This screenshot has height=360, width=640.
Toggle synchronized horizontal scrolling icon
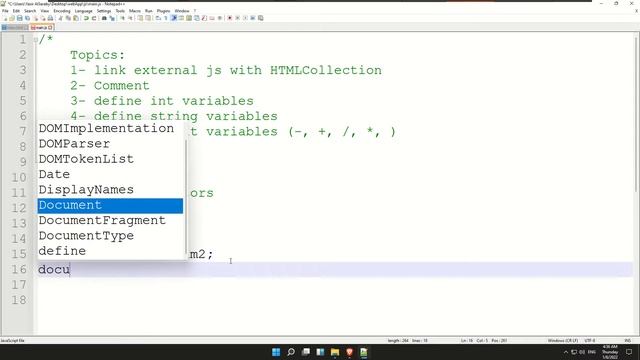(148, 18)
